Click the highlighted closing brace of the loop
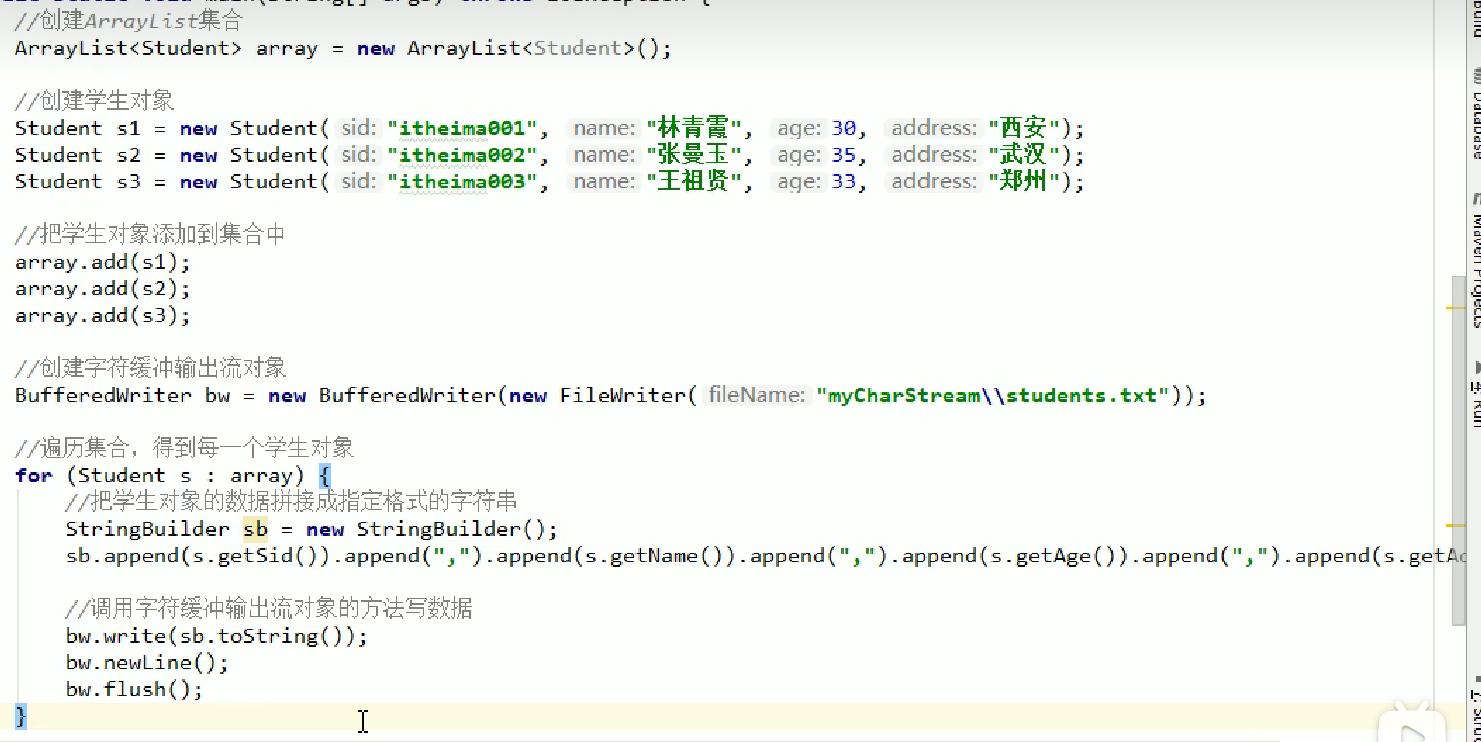1481x742 pixels. click(x=21, y=716)
